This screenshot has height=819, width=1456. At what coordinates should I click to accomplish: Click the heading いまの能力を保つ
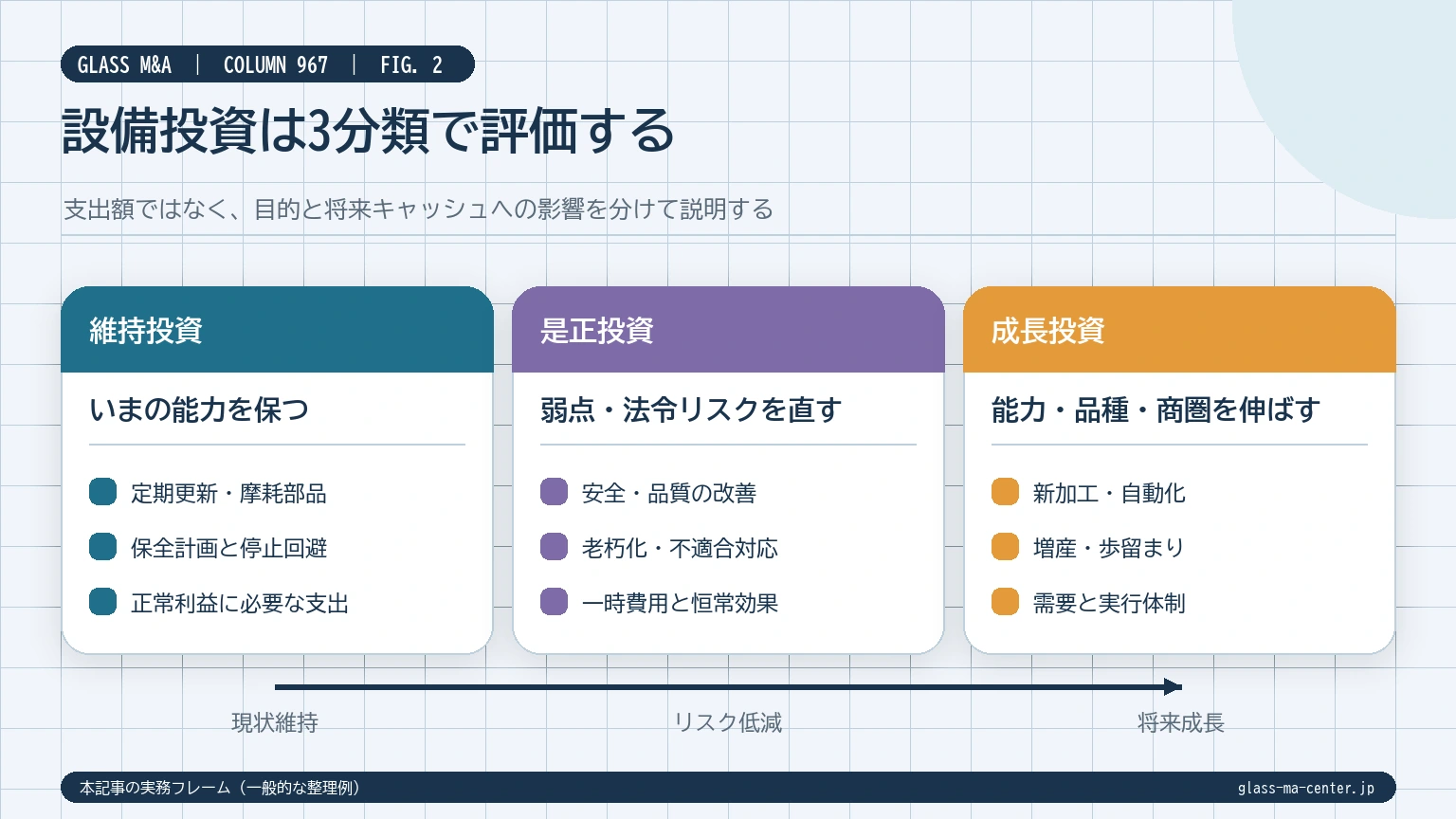199,409
